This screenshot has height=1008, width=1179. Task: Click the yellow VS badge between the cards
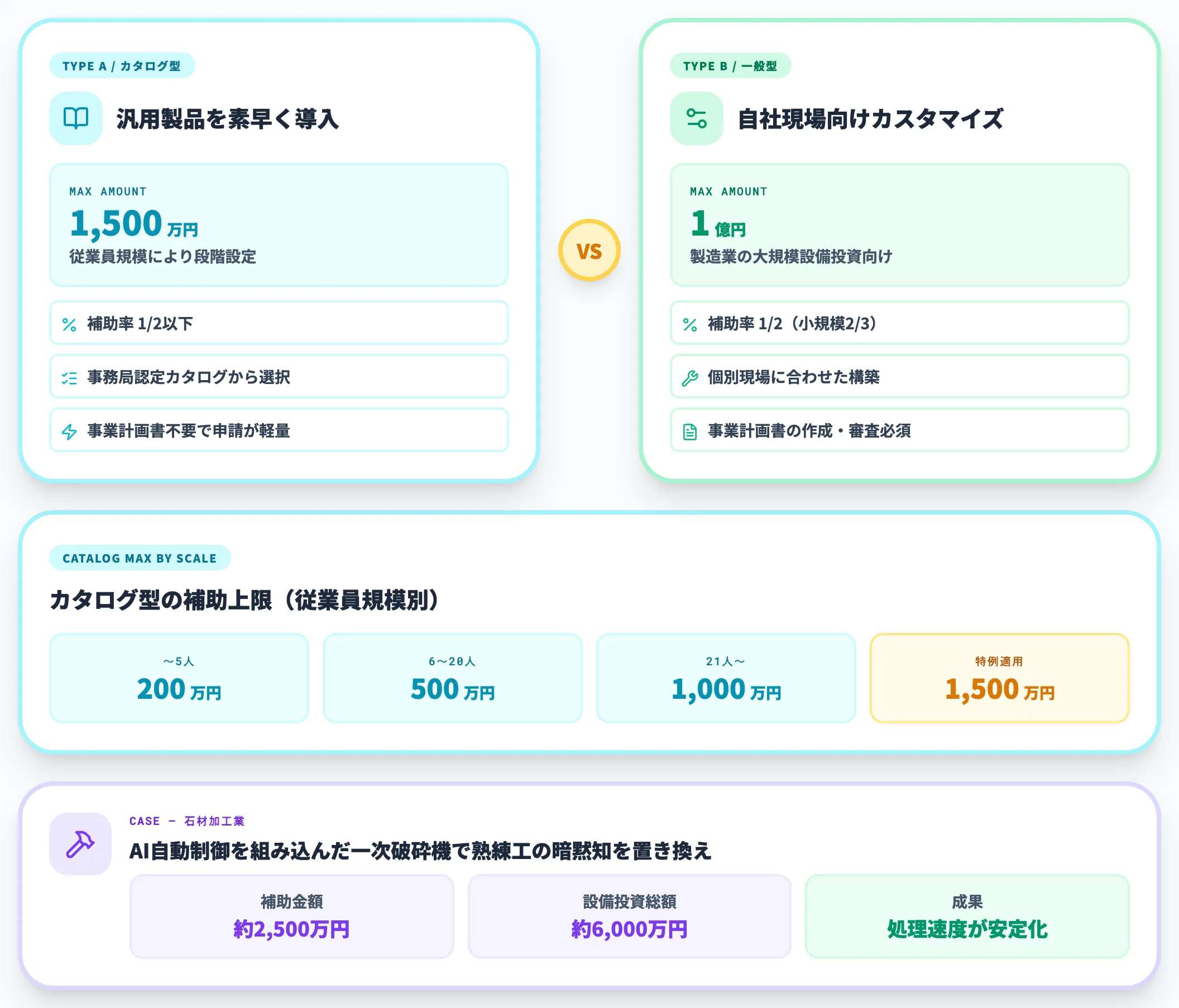(589, 250)
